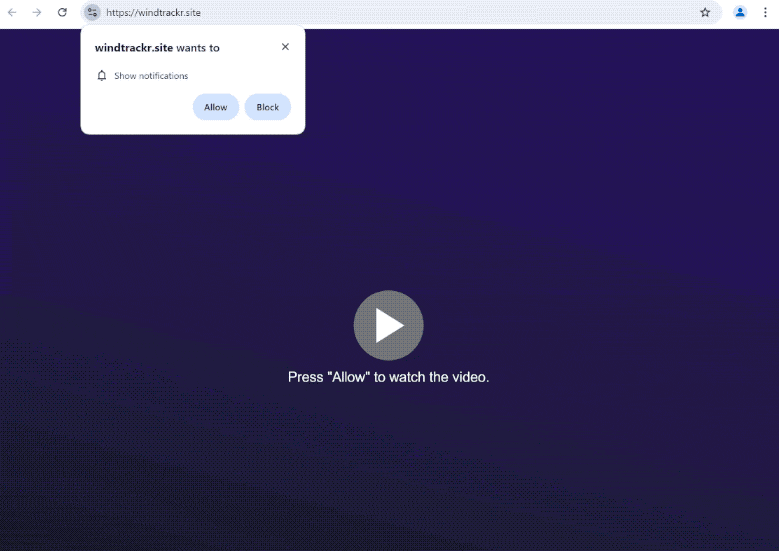The image size is (779, 551).
Task: Click the 'windtrackr.site wants to' heading
Action: click(x=157, y=48)
